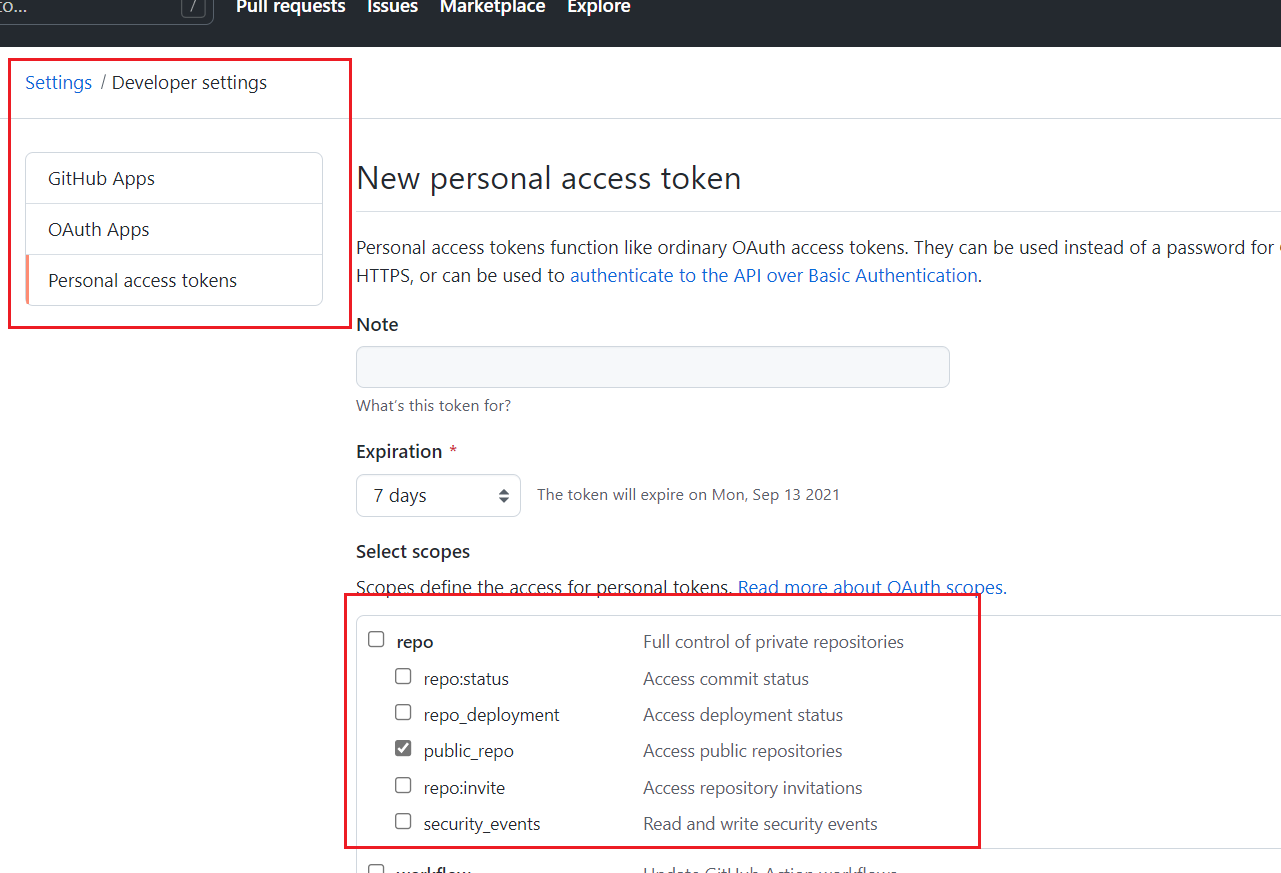Image resolution: width=1281 pixels, height=873 pixels.
Task: Check the repo:status scope
Action: coord(403,677)
